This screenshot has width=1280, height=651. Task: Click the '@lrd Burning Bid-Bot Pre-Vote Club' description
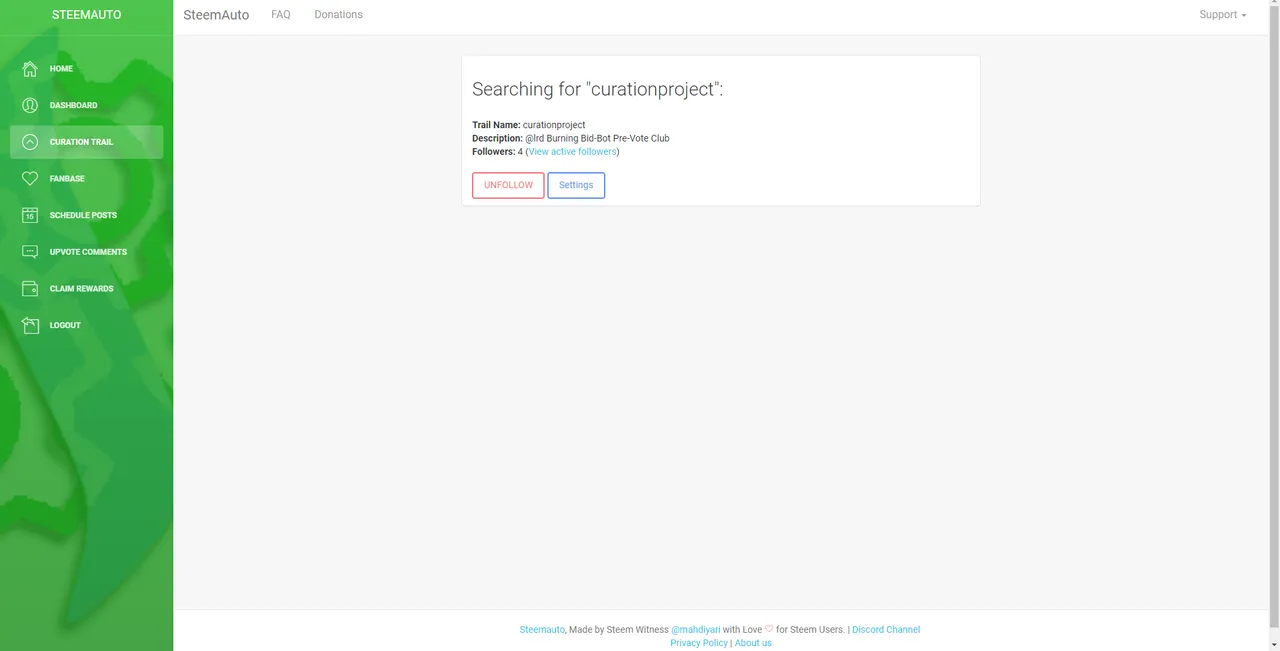click(x=597, y=138)
